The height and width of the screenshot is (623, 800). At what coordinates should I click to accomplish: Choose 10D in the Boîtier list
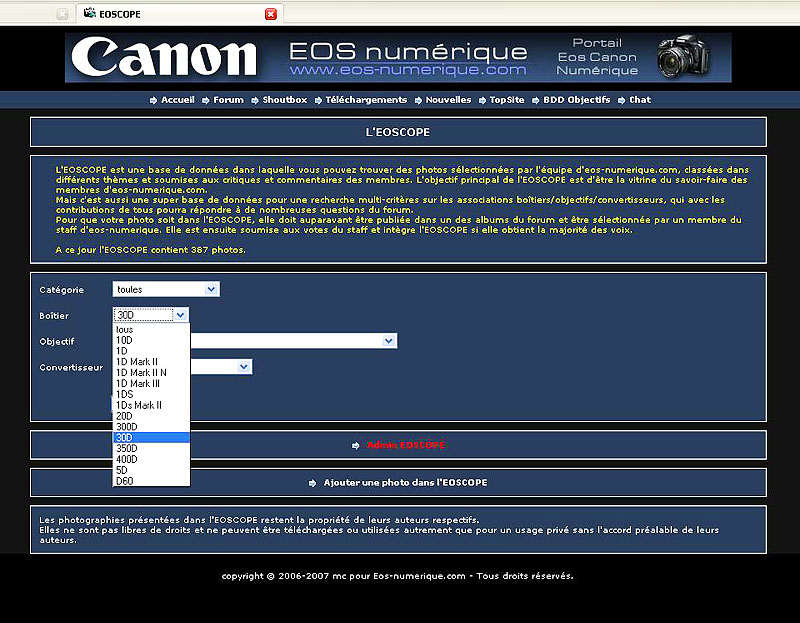tap(151, 340)
